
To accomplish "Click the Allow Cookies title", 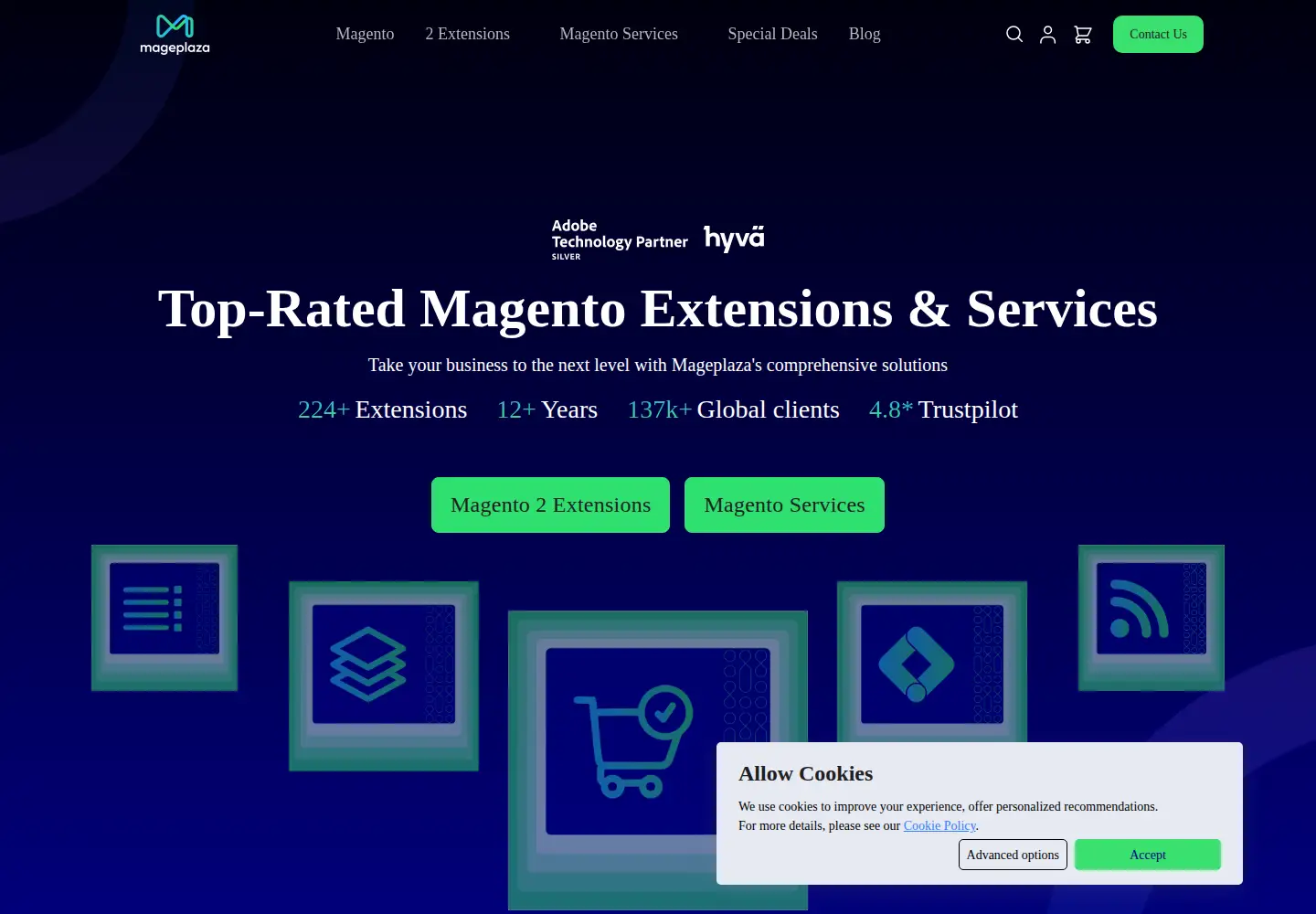I will point(805,773).
